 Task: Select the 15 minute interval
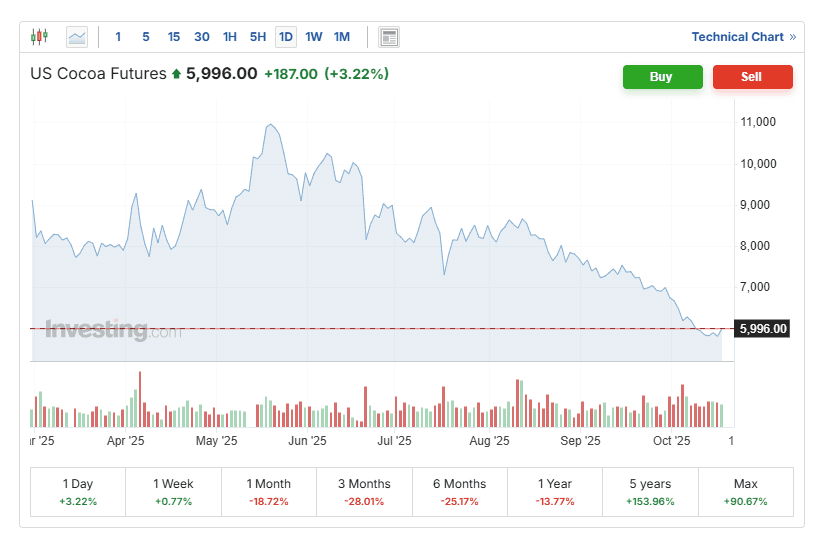tap(173, 37)
